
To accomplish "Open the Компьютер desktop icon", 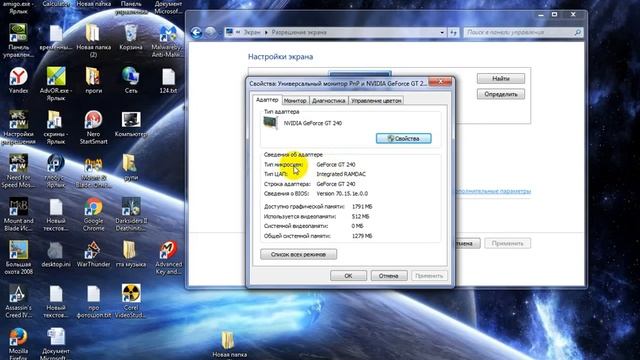I will pyautogui.click(x=131, y=124).
